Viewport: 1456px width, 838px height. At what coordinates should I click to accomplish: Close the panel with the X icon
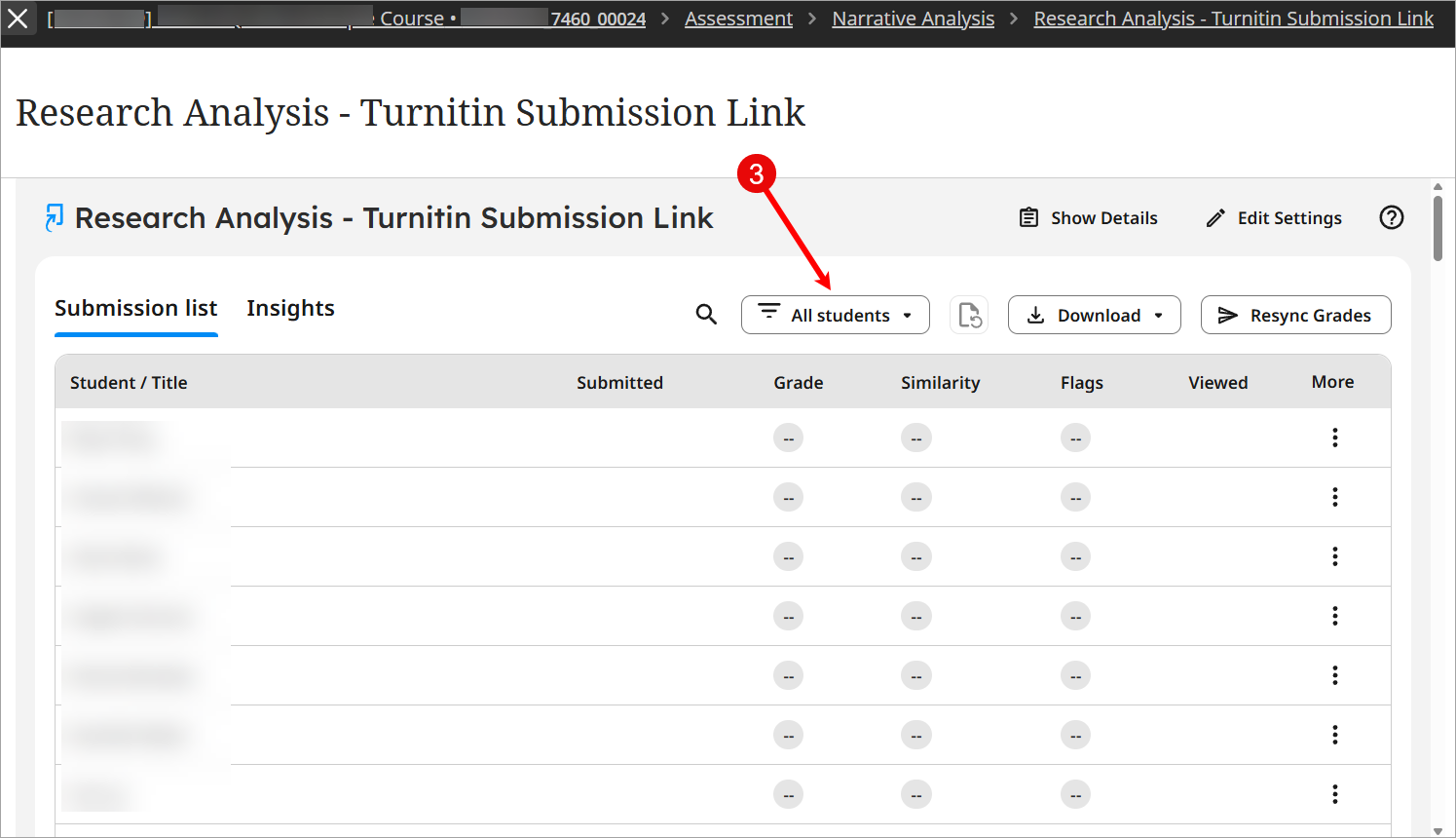[x=18, y=19]
